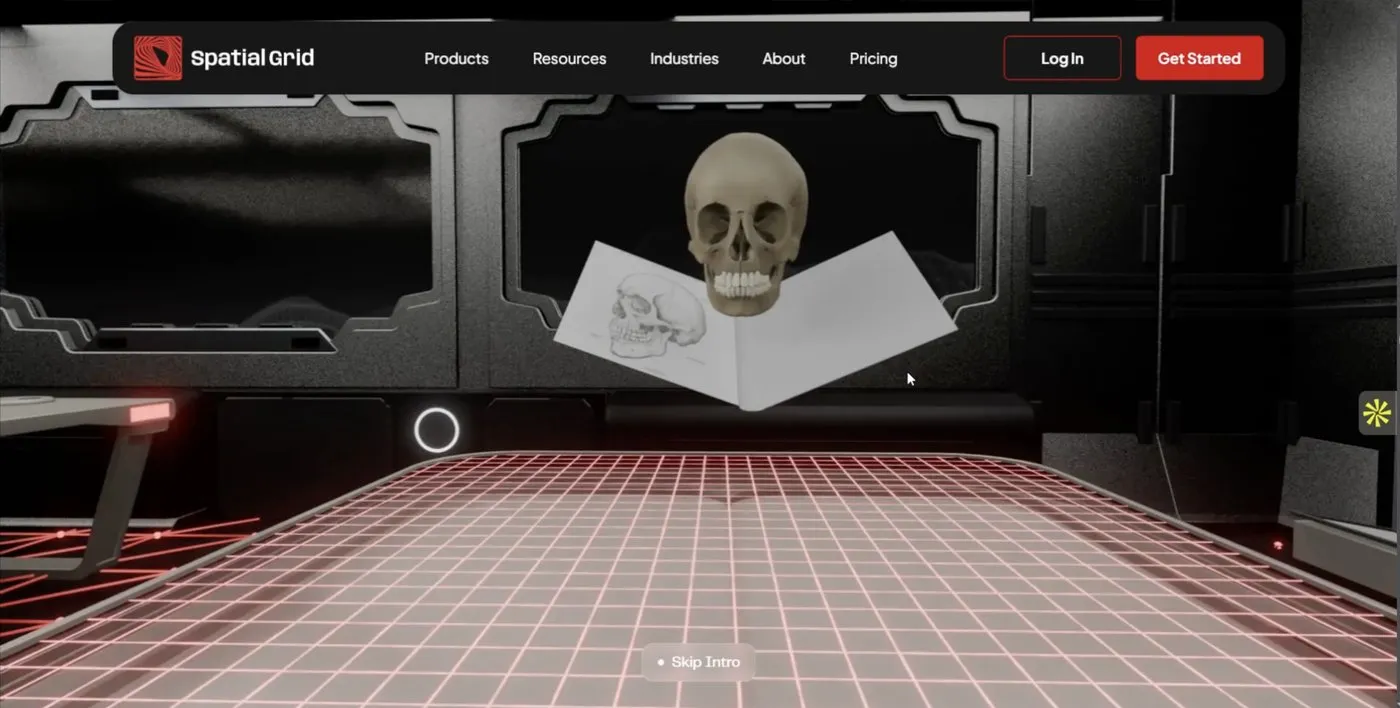
Task: Click the Spatial Grid red logo icon
Action: pos(158,58)
